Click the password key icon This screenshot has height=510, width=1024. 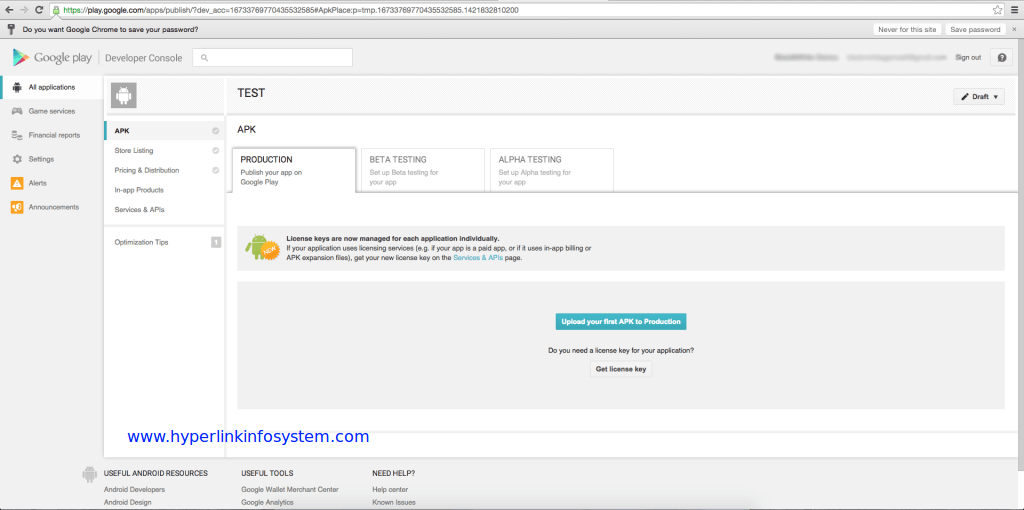(x=11, y=29)
